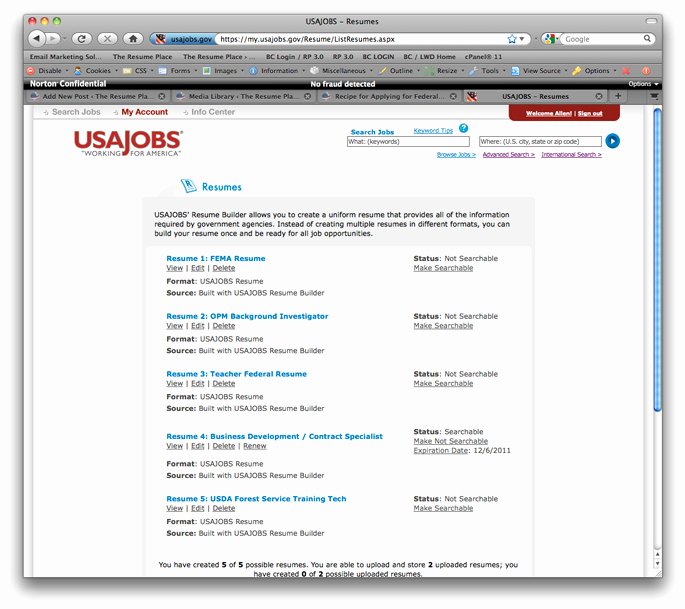Screen dimensions: 685x609
Task: Expand the Miscellaneous menu
Action: point(342,70)
